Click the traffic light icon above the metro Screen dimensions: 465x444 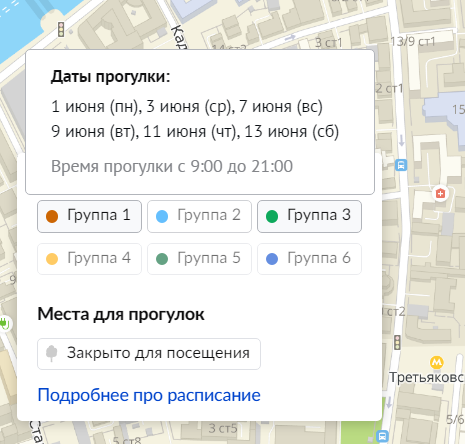[x=397, y=342]
